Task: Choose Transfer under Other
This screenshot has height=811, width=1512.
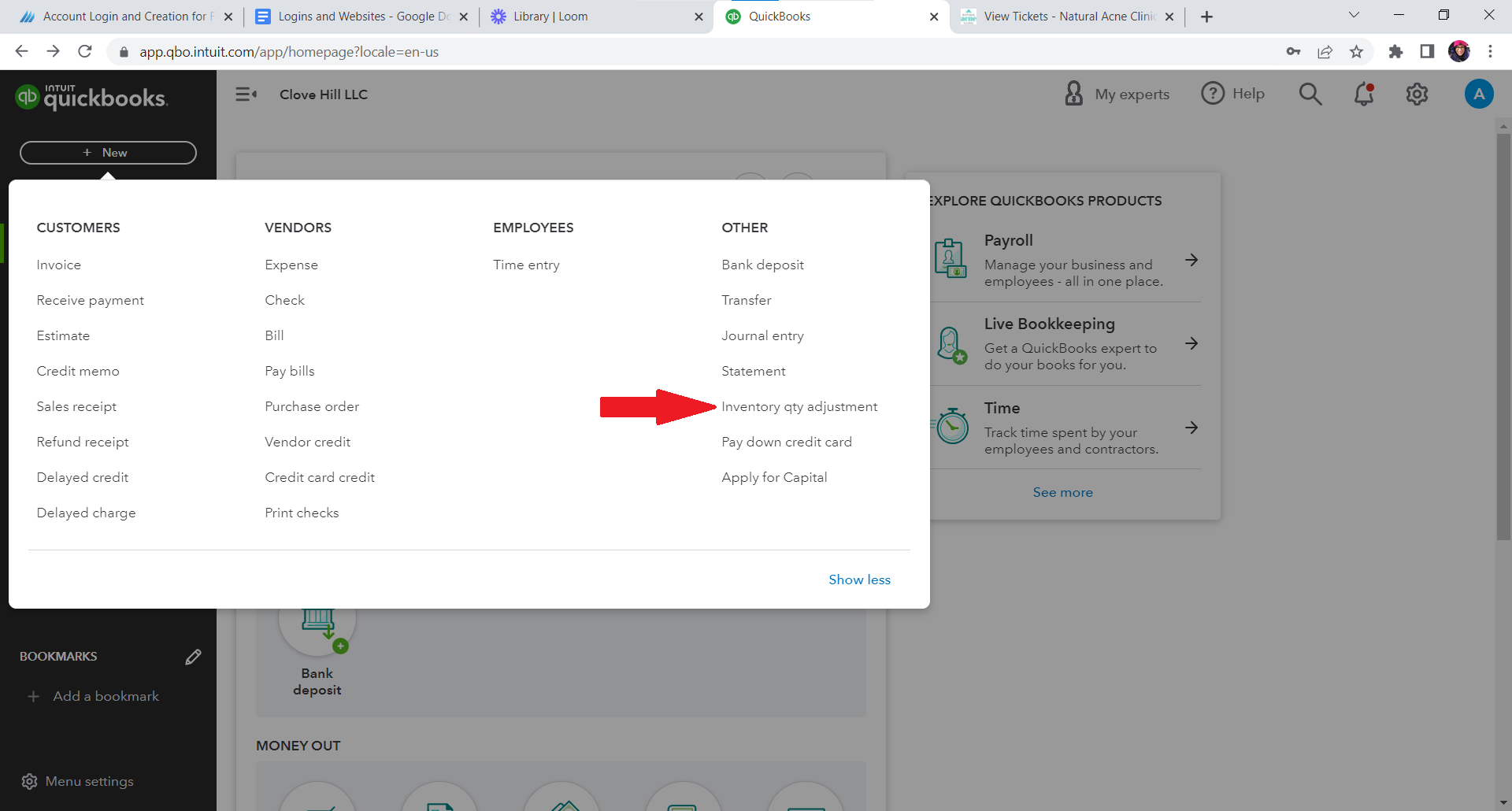Action: tap(747, 300)
